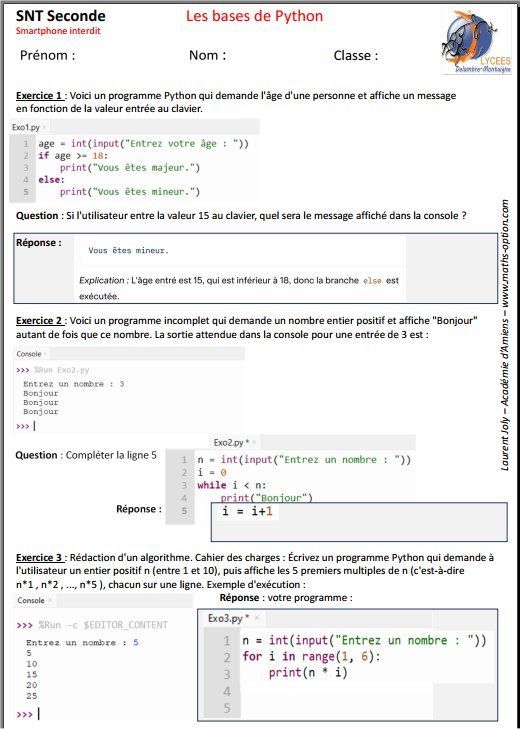The image size is (521, 729).
Task: Click the Exercice 2 answer box with i = i+1
Action: [359, 522]
